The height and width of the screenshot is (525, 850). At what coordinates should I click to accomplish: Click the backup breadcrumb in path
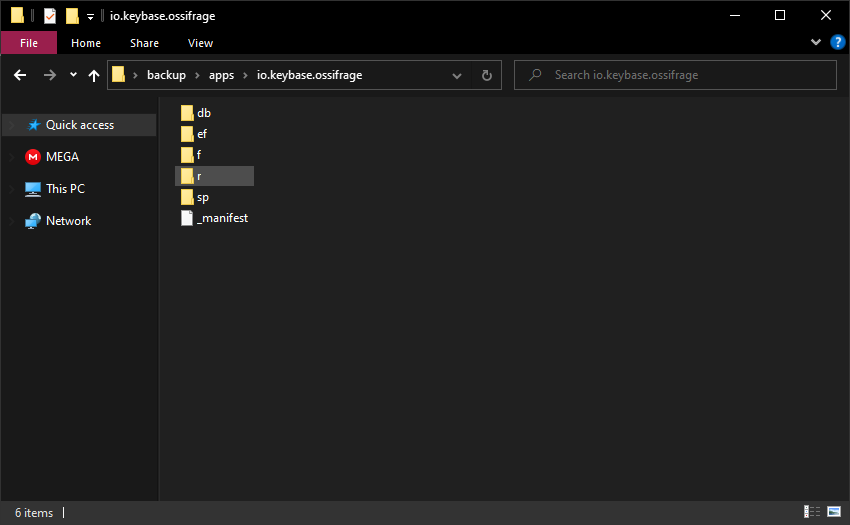(x=166, y=75)
